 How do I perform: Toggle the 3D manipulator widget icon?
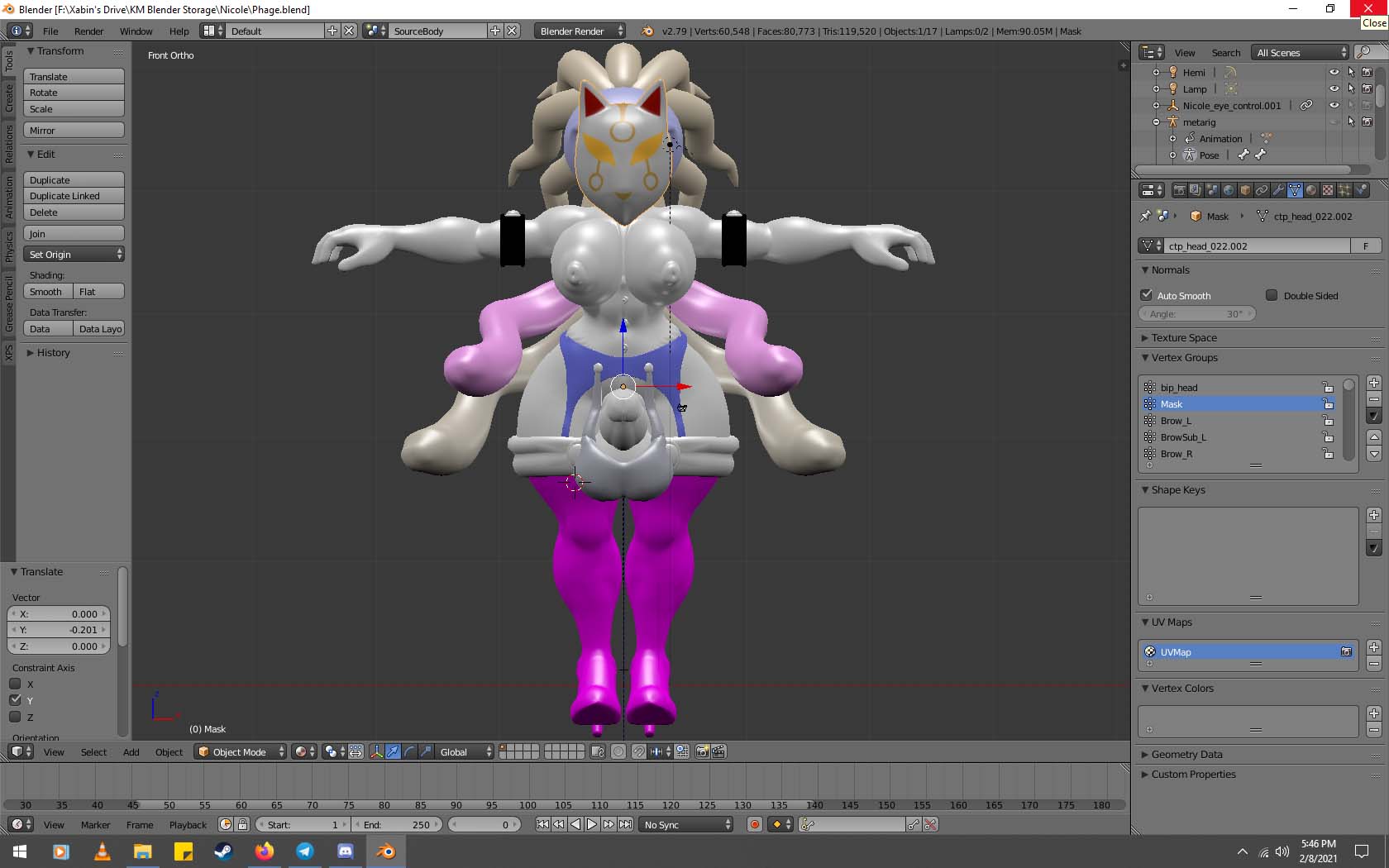click(376, 751)
